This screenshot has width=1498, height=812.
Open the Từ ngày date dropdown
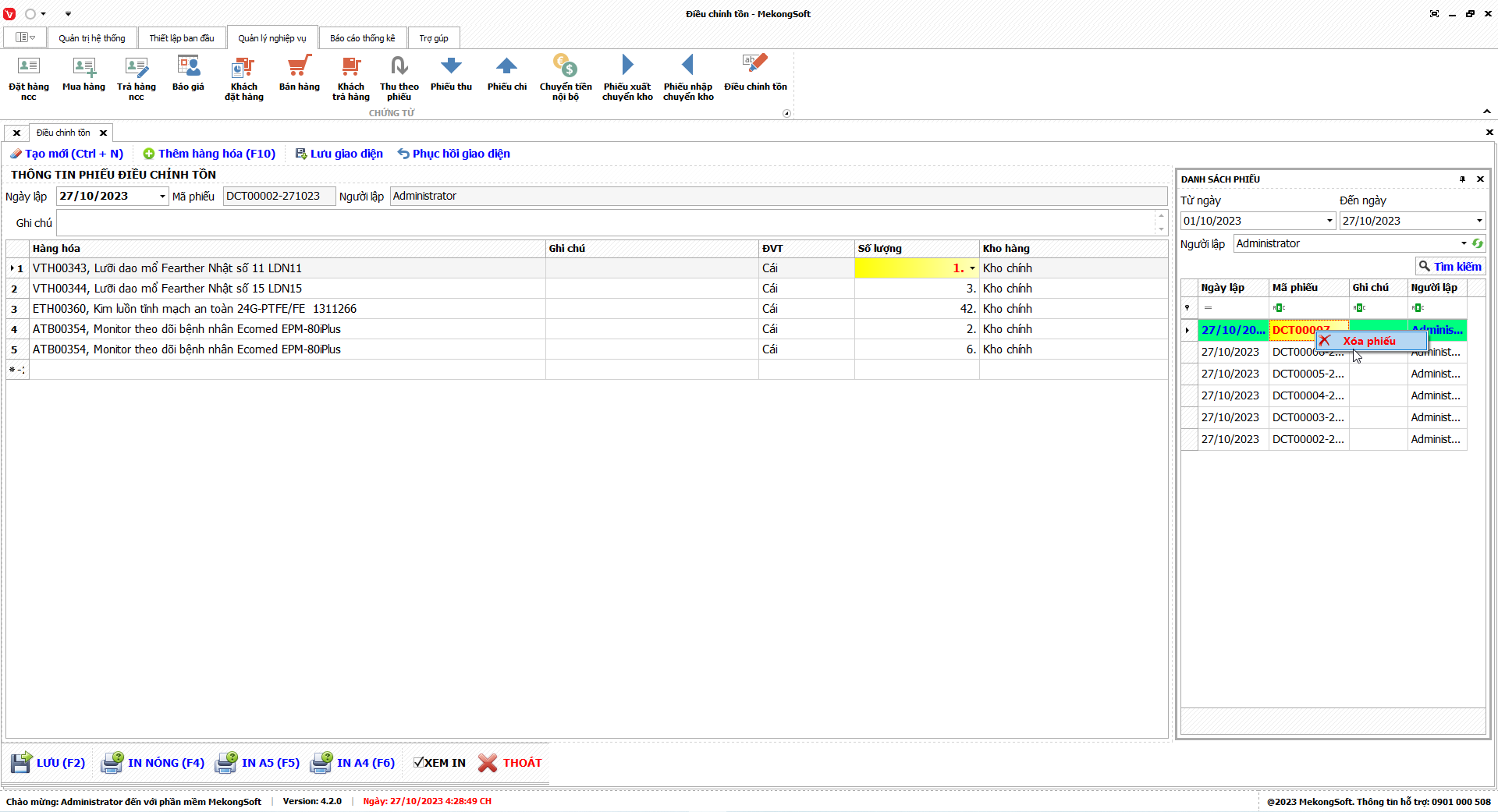pyautogui.click(x=1329, y=221)
